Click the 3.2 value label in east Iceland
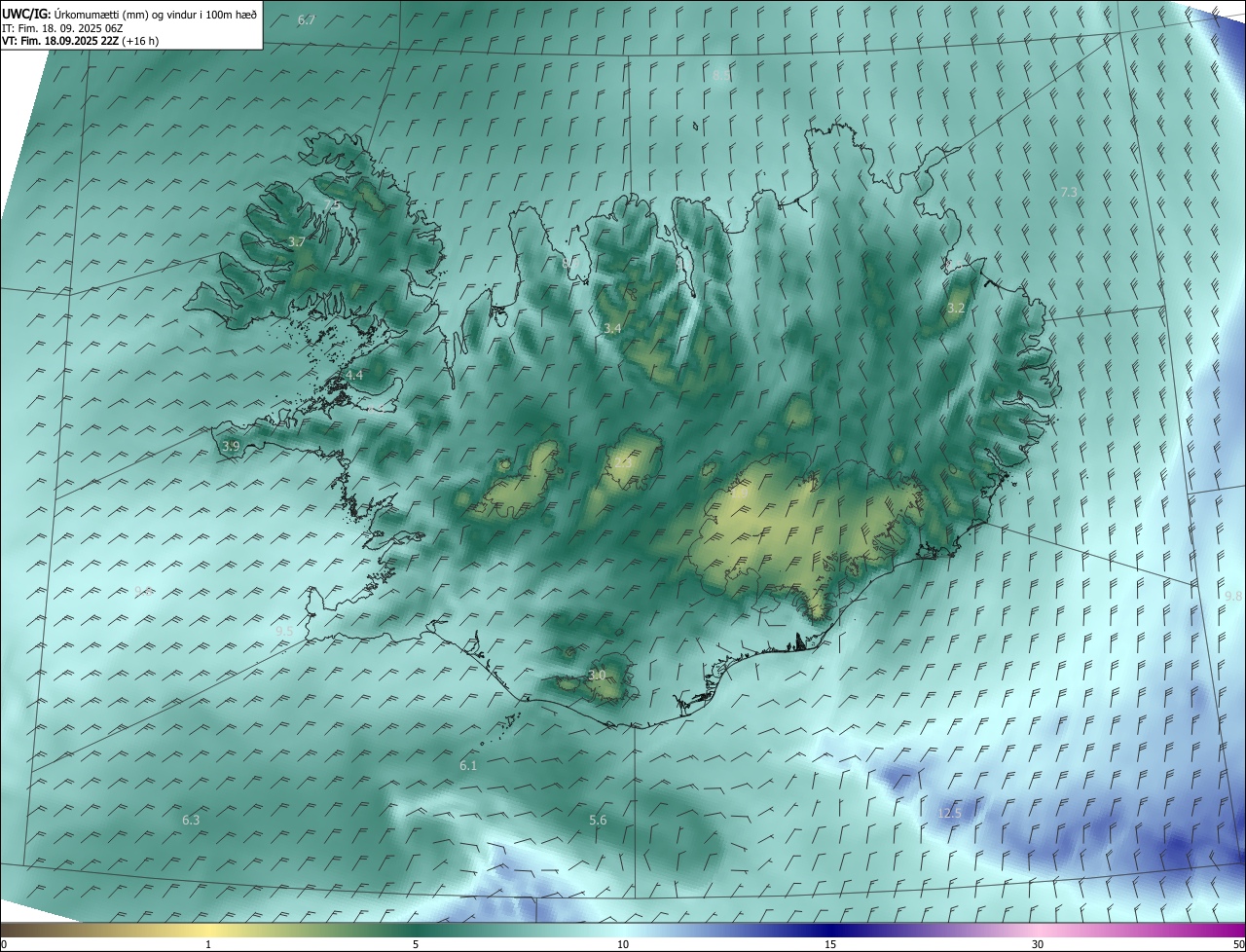1246x952 pixels. pos(956,308)
